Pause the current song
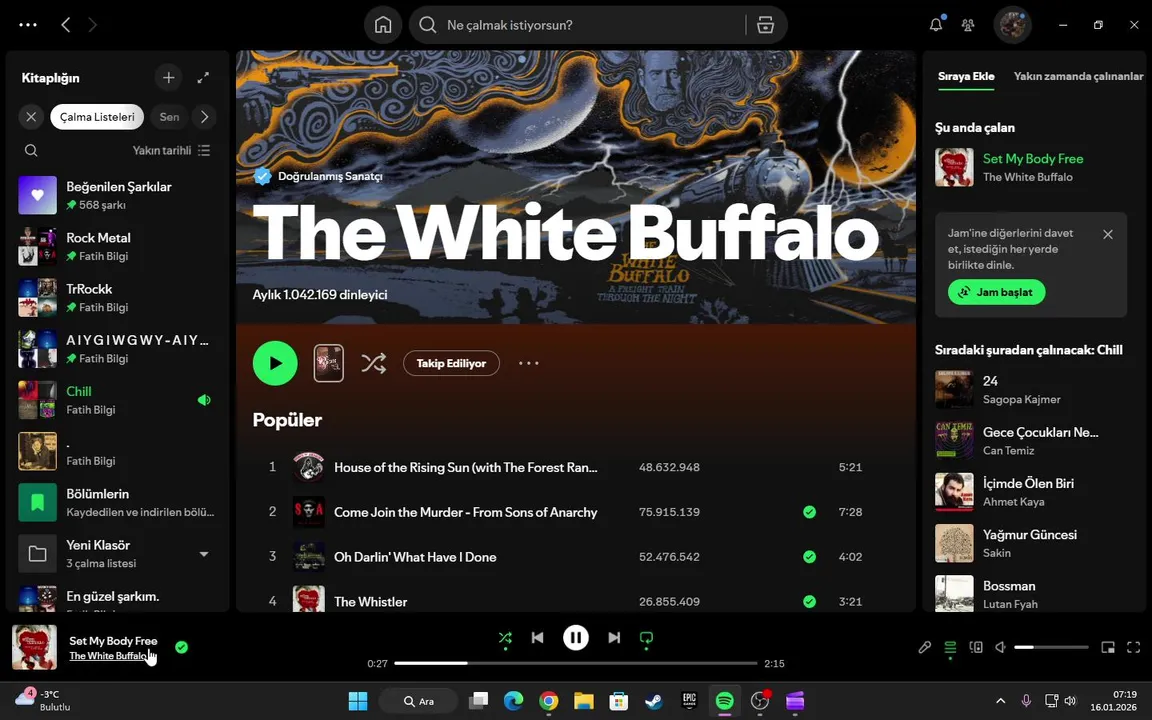This screenshot has width=1152, height=720. pos(575,638)
